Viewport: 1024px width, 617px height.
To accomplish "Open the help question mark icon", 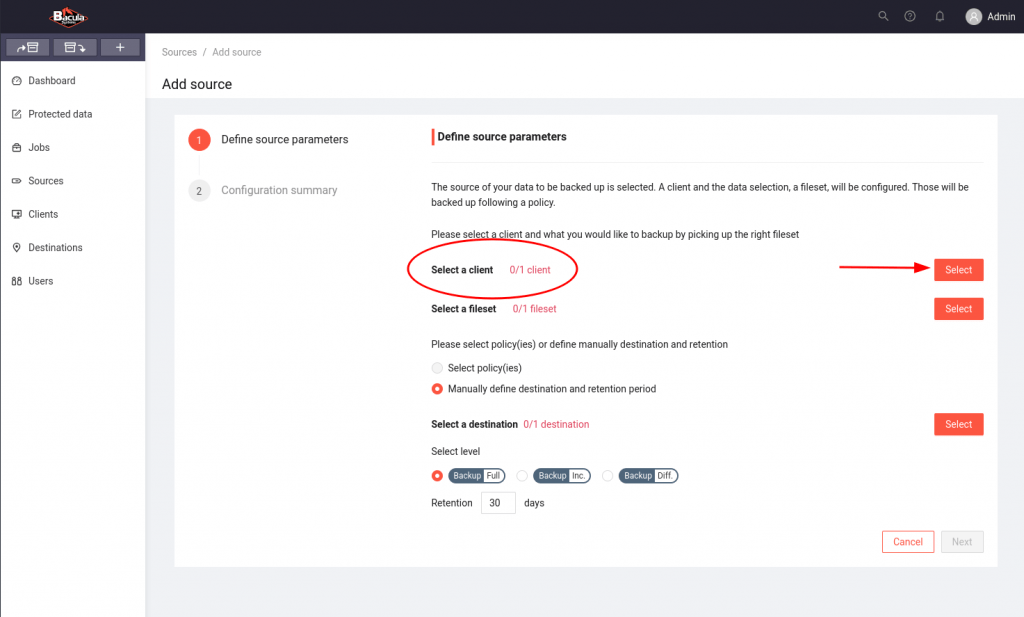I will (910, 16).
